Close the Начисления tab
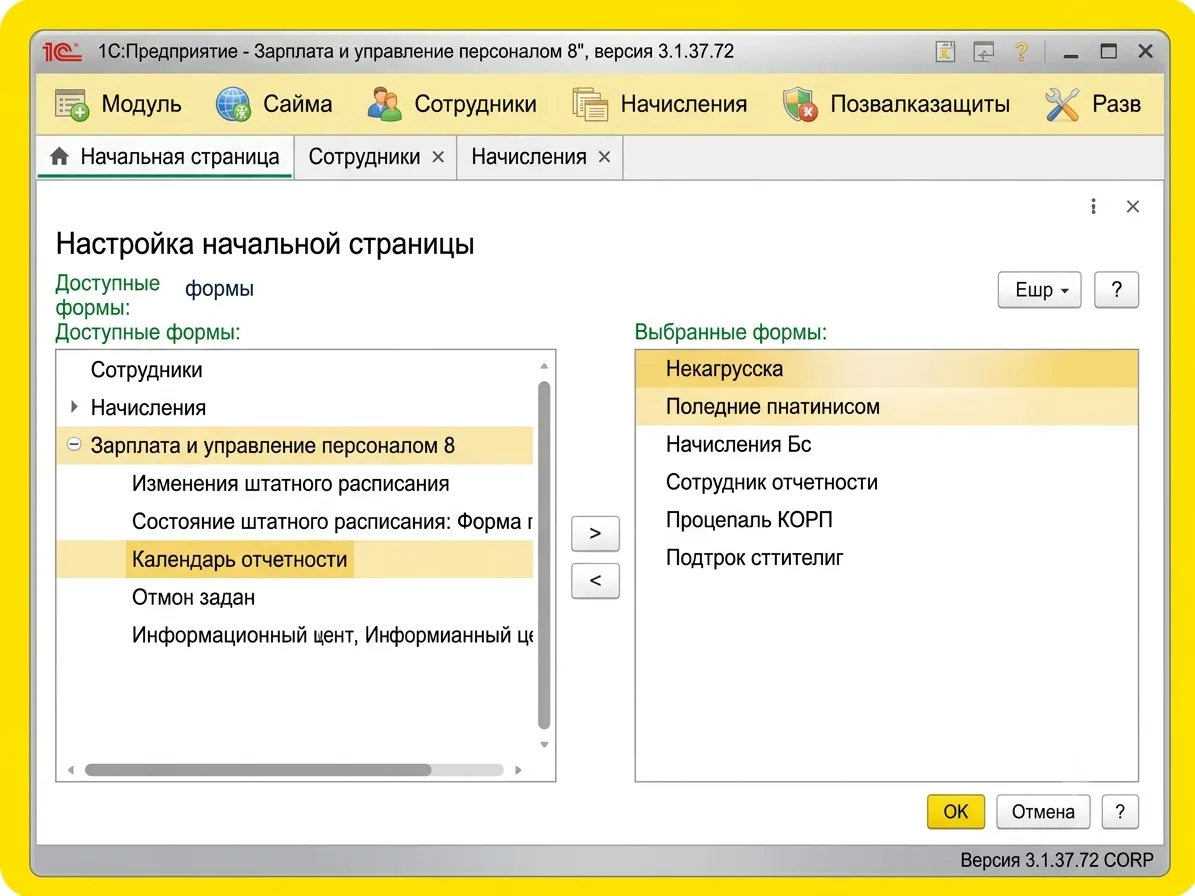Screen dimensions: 1195x896 click(604, 157)
